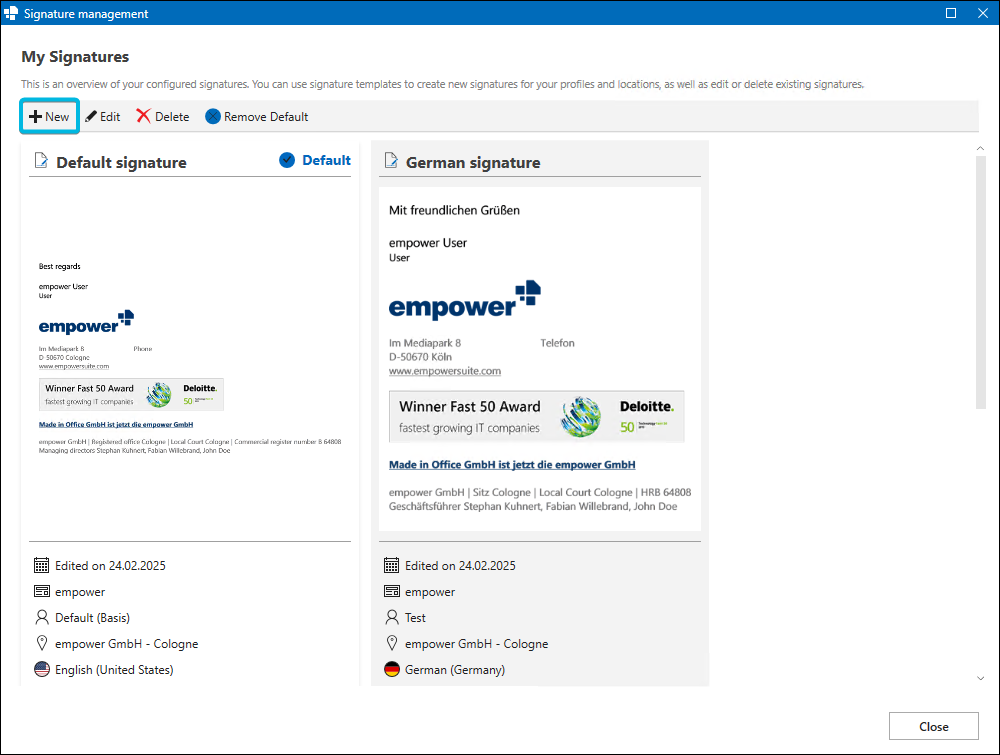
Task: Click the My Signatures heading
Action: (x=75, y=57)
